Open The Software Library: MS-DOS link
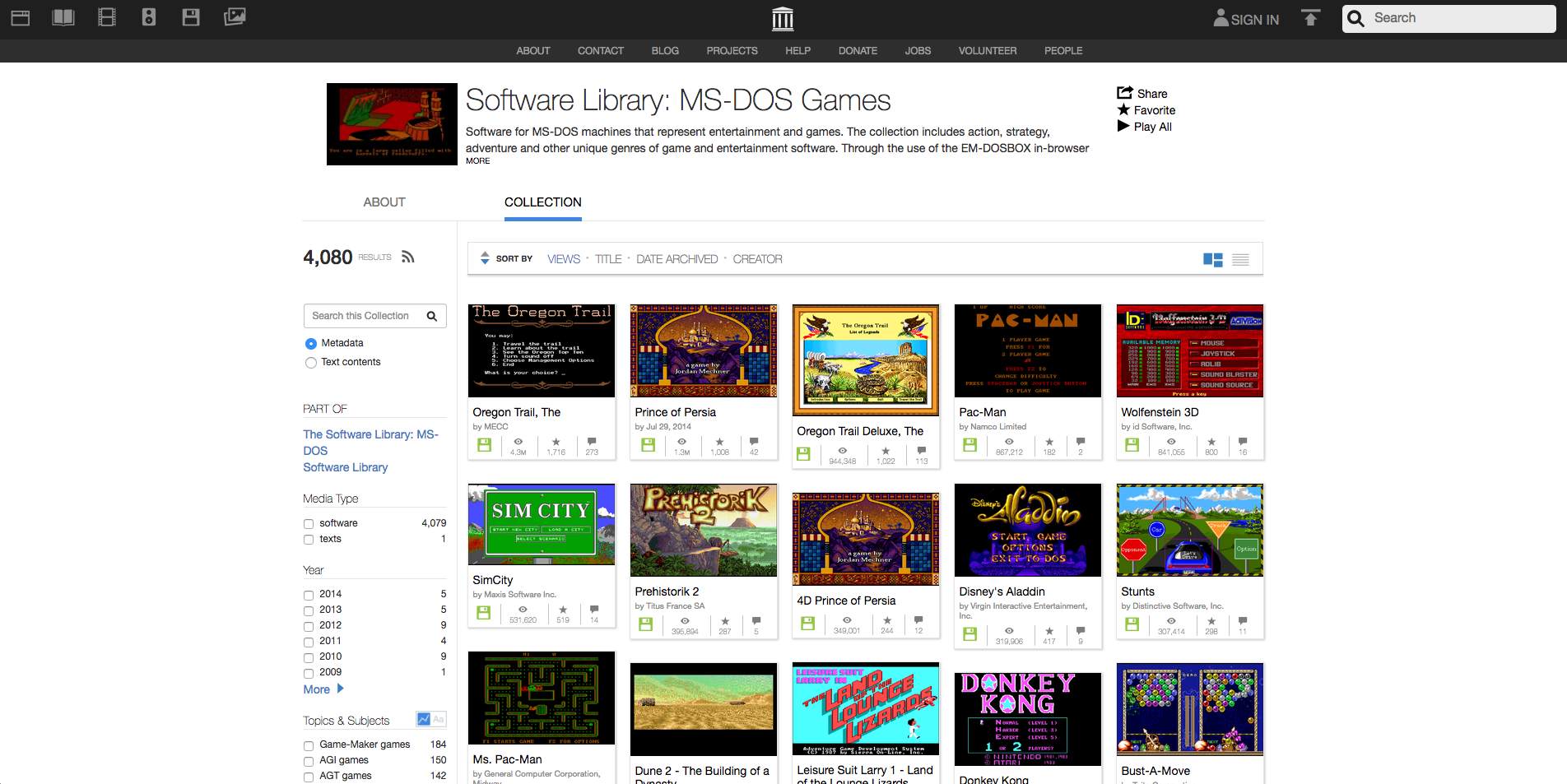 (370, 443)
